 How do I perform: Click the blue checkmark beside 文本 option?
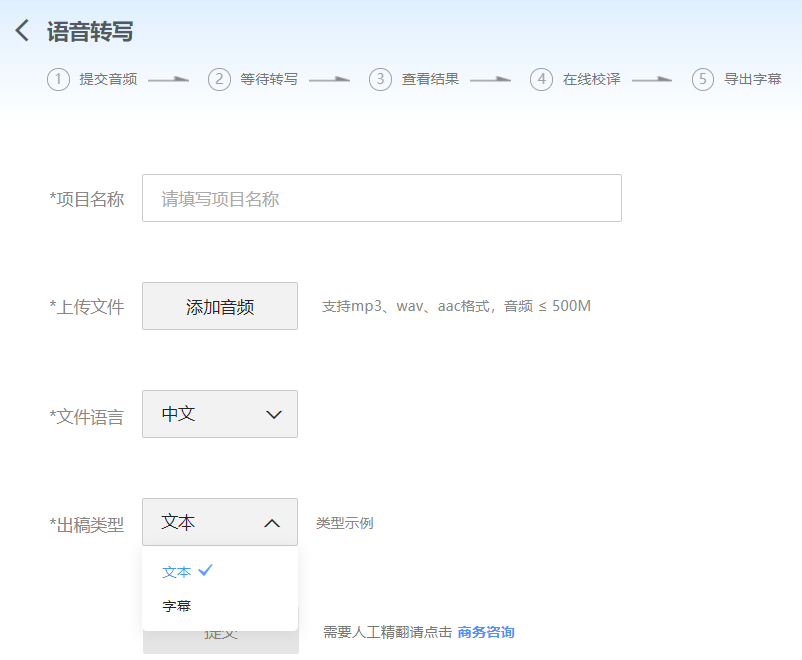206,570
